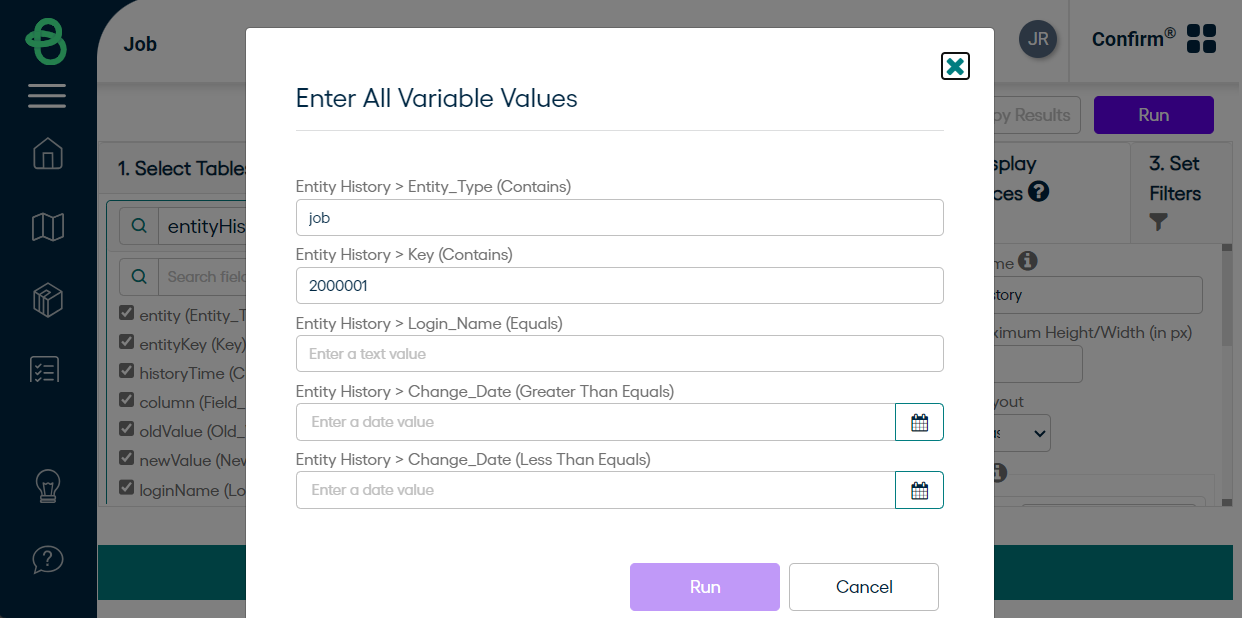This screenshot has height=618, width=1242.
Task: Open the Map view icon
Action: (47, 227)
